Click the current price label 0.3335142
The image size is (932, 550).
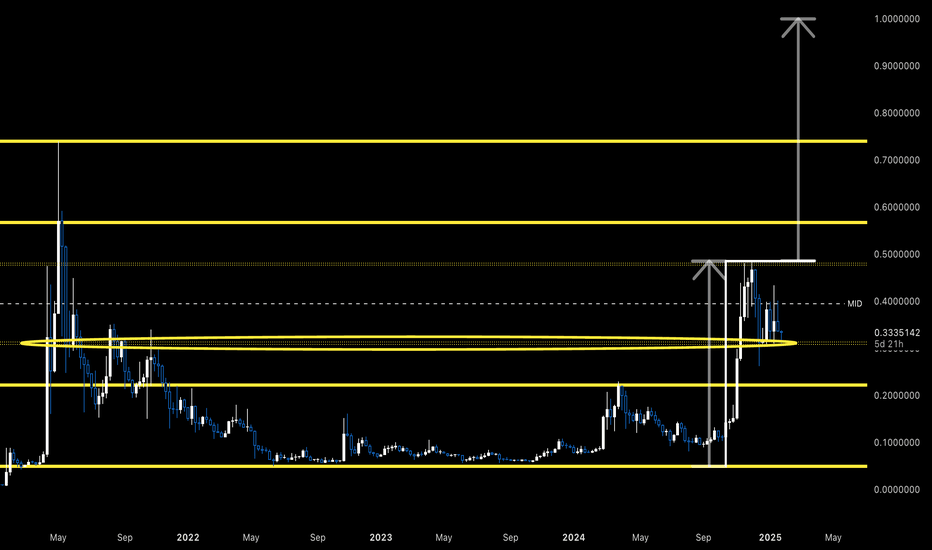[x=897, y=333]
